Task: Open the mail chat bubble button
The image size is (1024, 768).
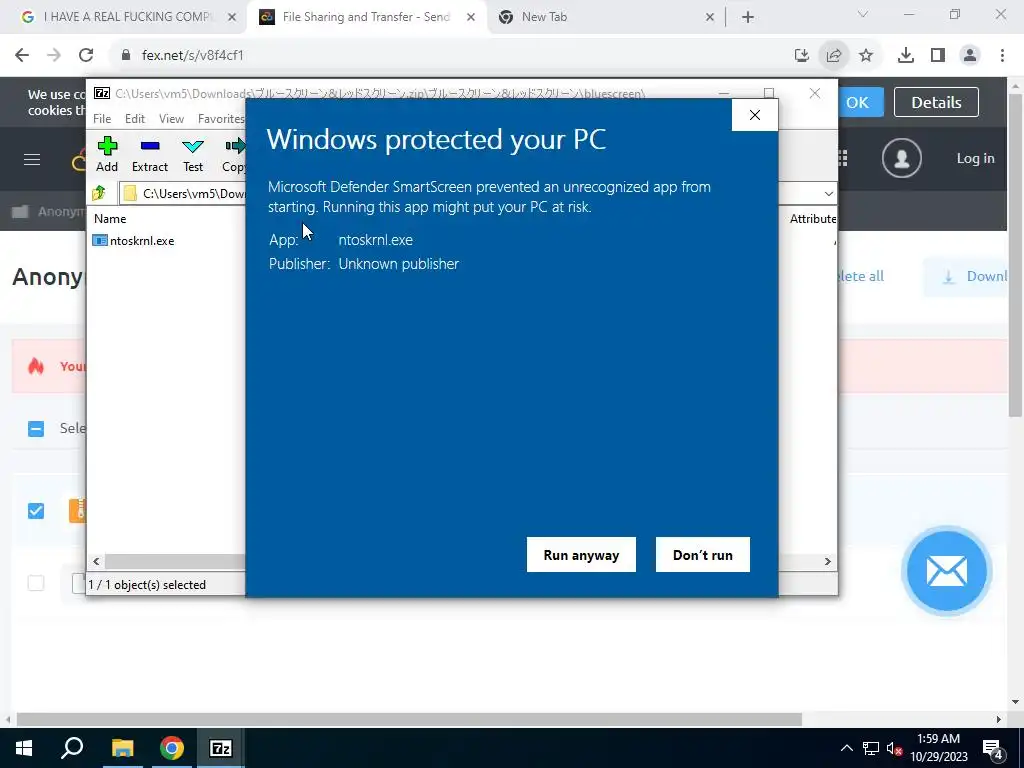Action: tap(946, 571)
